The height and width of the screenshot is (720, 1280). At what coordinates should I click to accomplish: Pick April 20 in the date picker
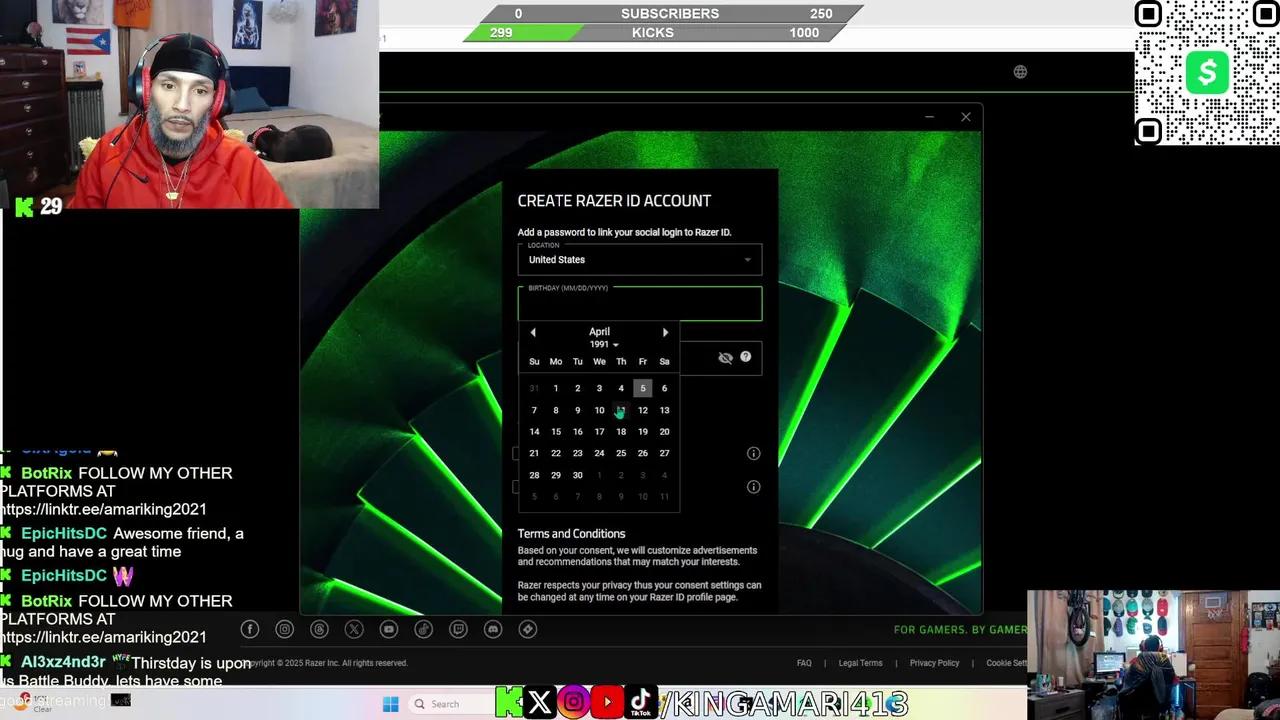(x=664, y=432)
